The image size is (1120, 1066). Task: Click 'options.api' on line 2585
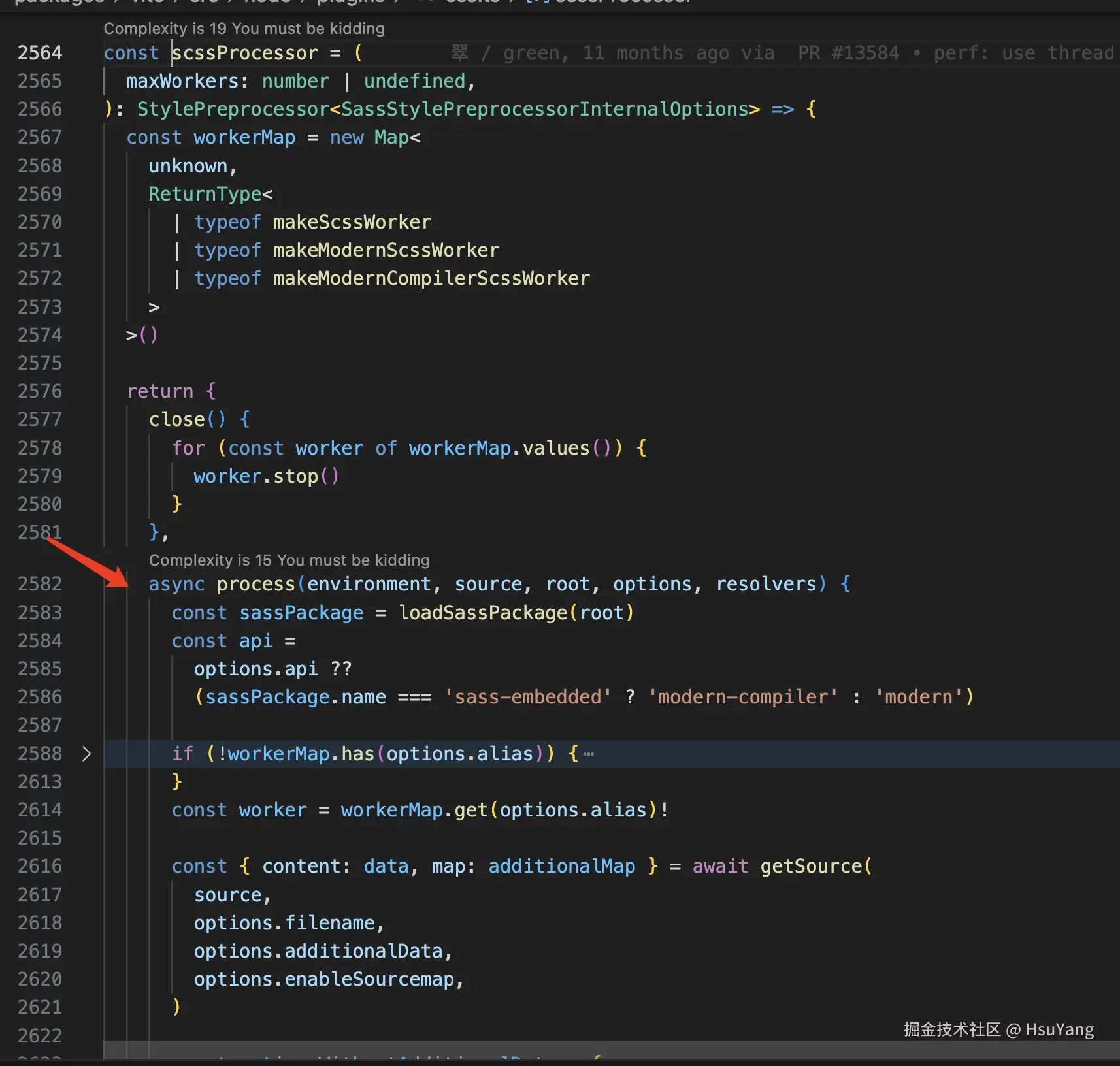pyautogui.click(x=256, y=669)
